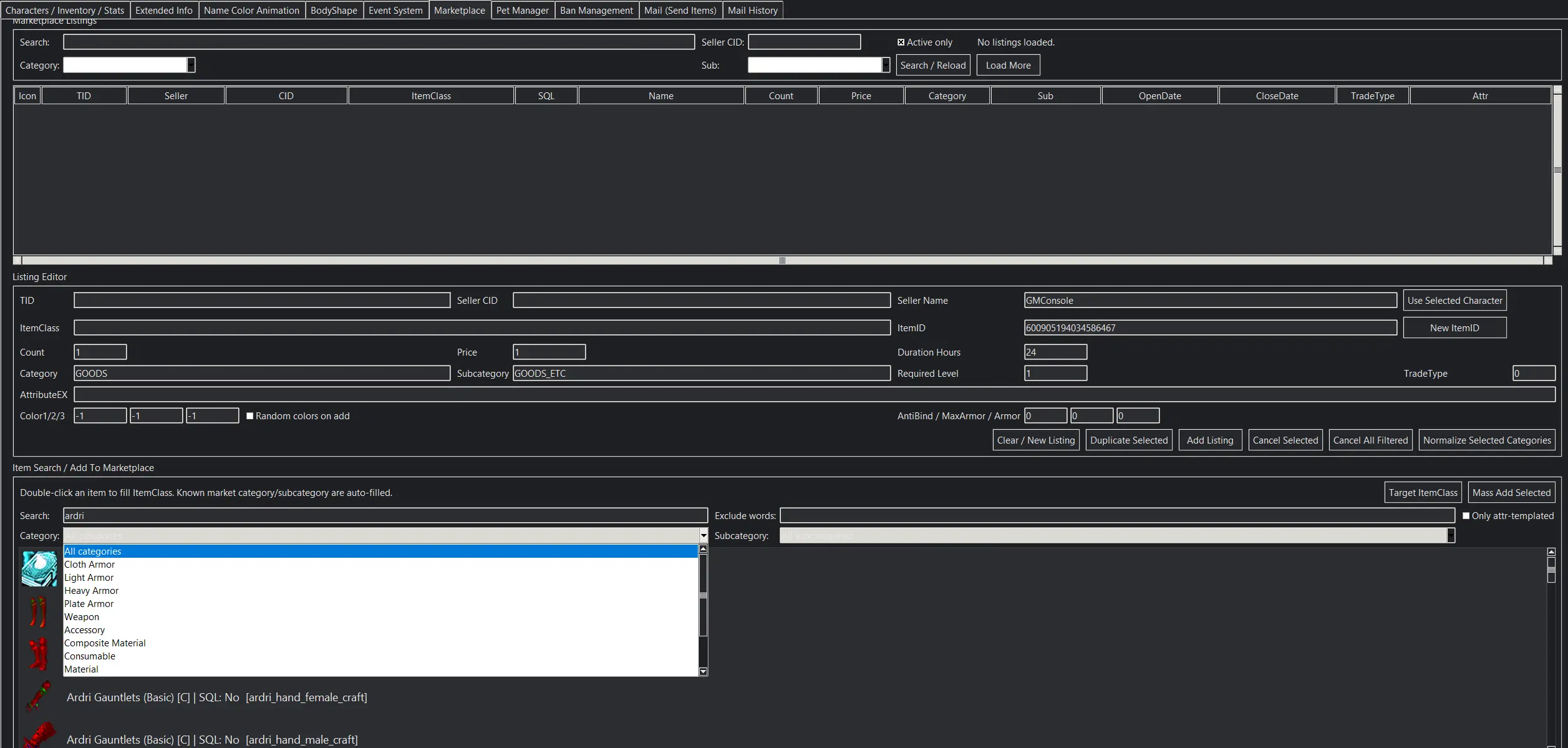Click the category list scroll down arrow

coord(704,672)
